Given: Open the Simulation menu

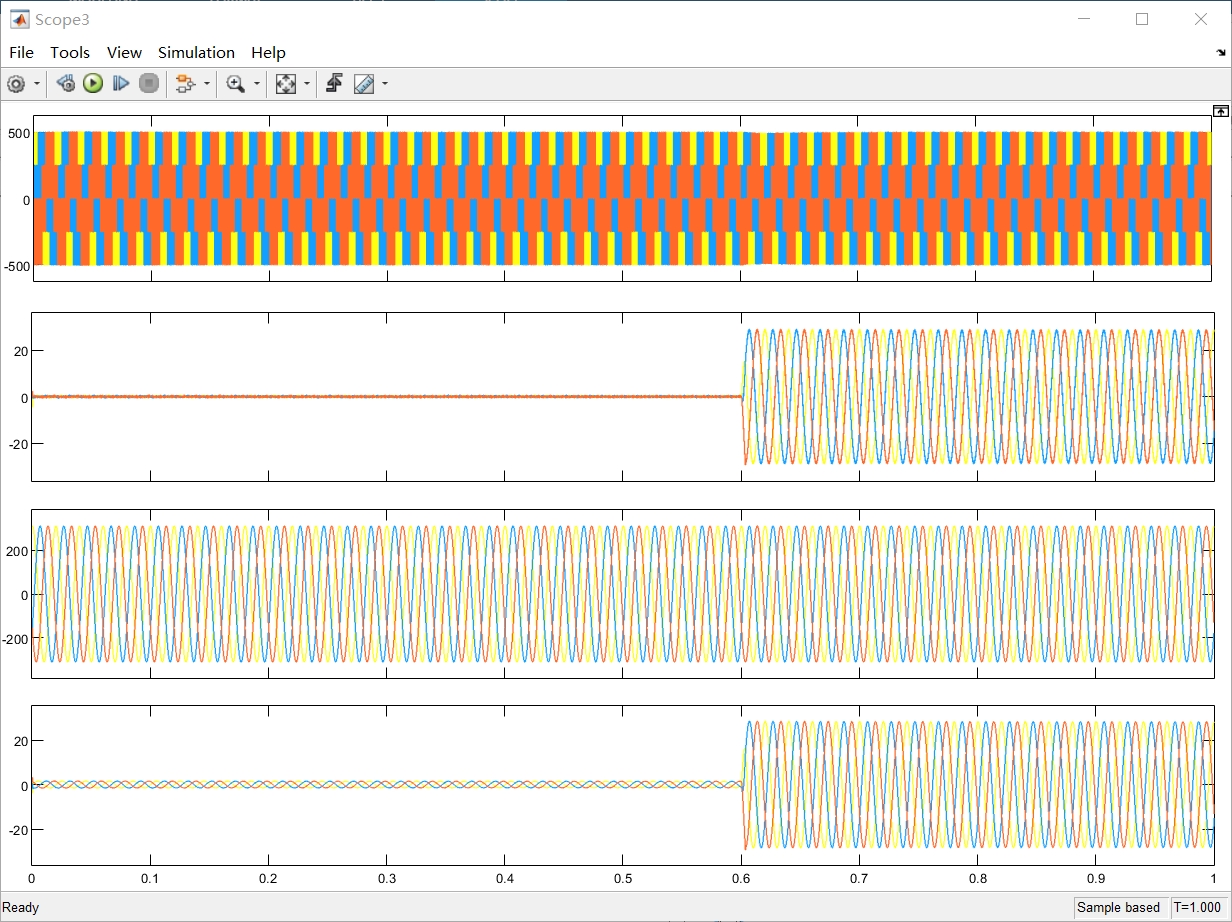Looking at the screenshot, I should [196, 52].
